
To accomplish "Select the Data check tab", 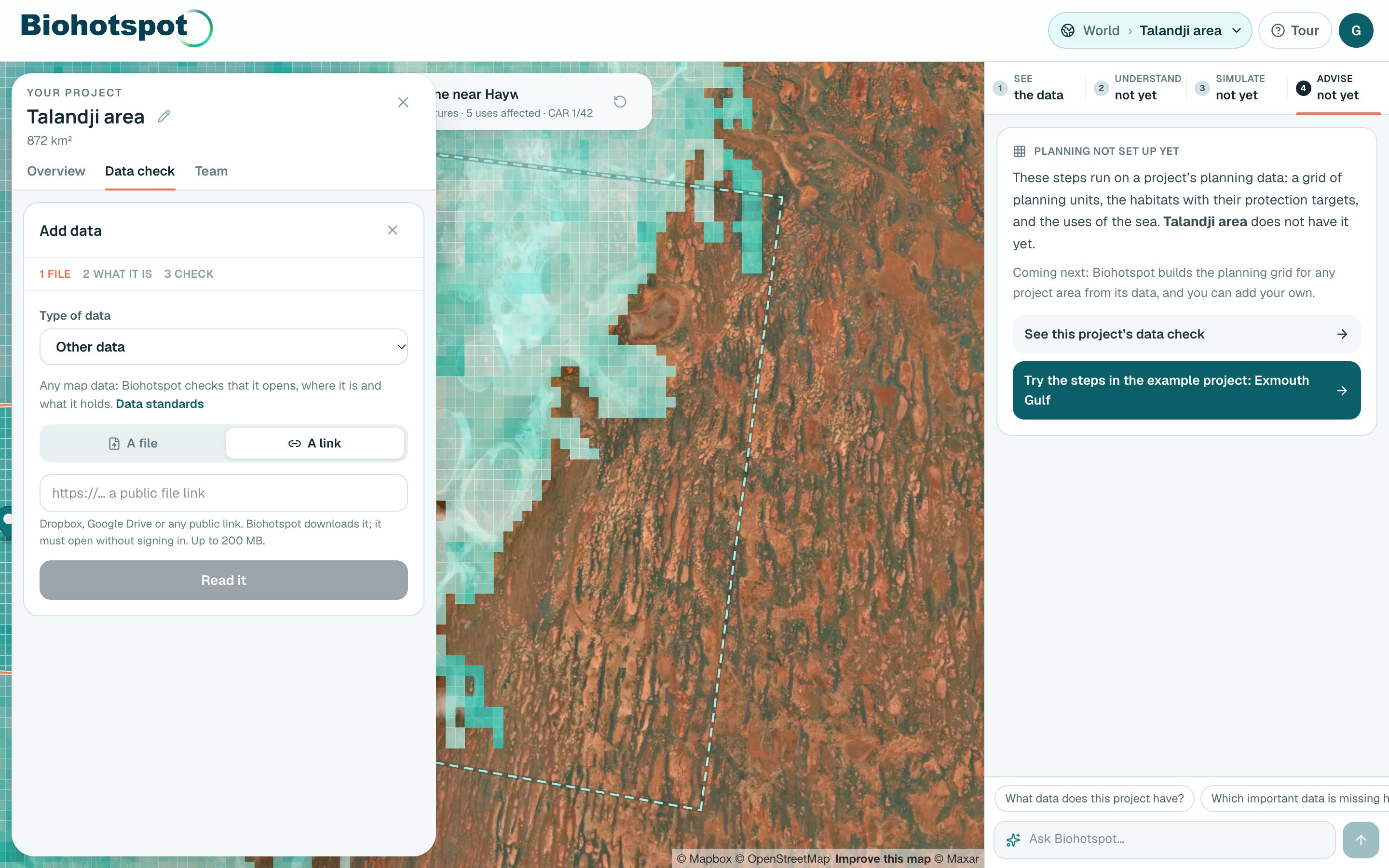I will [x=139, y=171].
